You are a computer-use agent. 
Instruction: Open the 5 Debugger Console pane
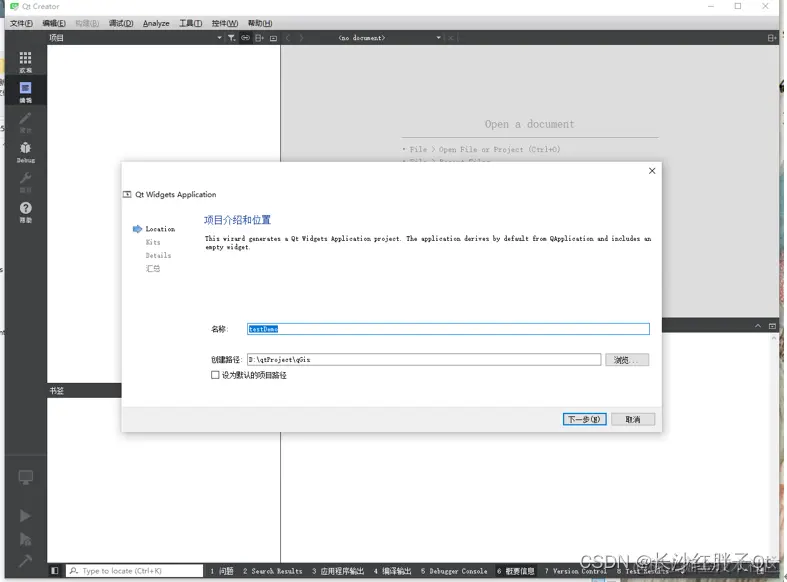(x=454, y=571)
